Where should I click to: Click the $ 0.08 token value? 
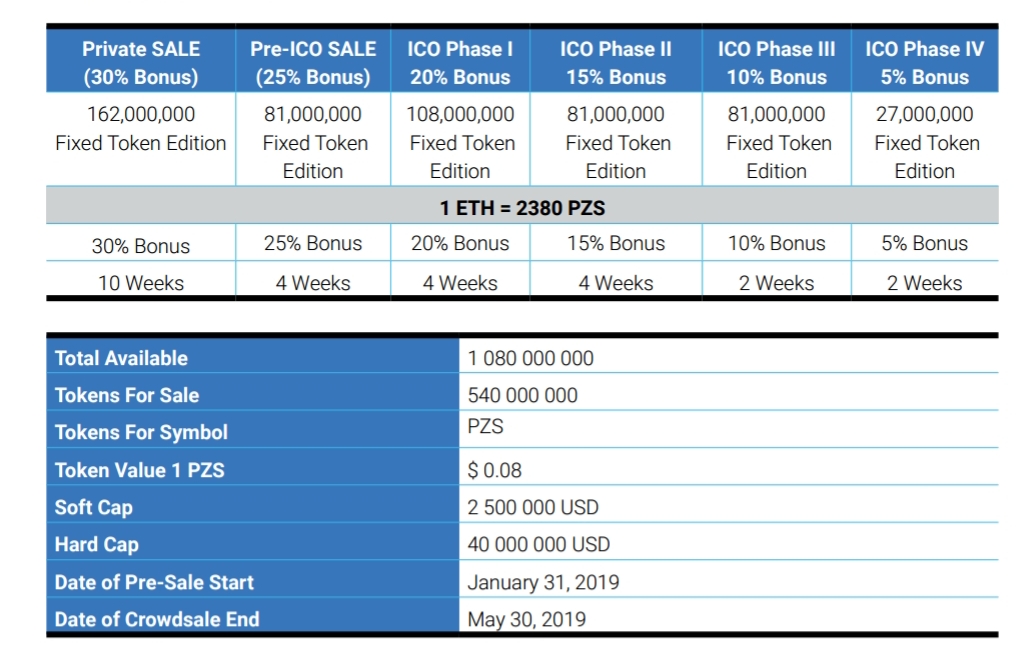(495, 470)
